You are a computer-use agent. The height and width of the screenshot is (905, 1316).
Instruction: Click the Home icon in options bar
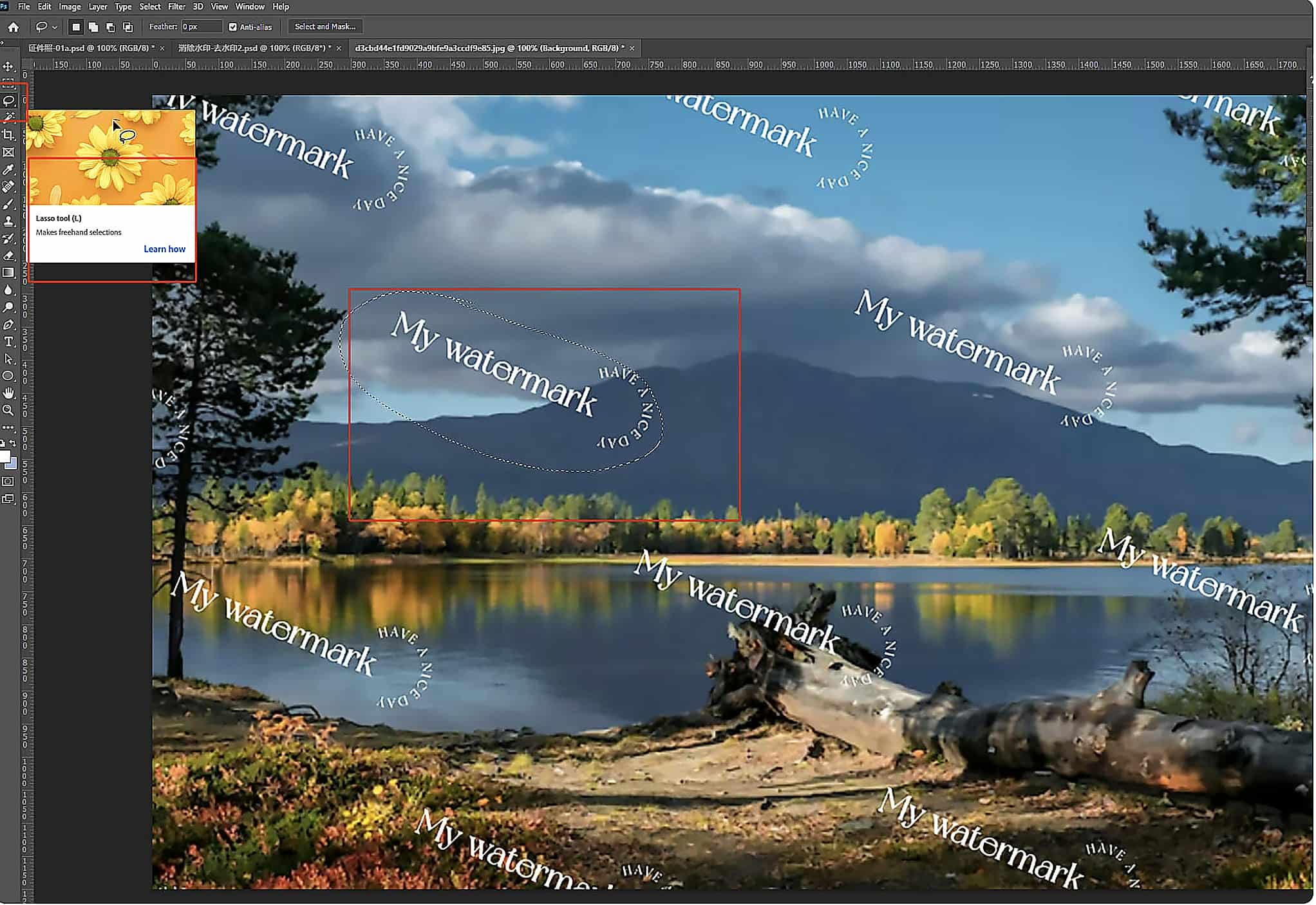(14, 27)
